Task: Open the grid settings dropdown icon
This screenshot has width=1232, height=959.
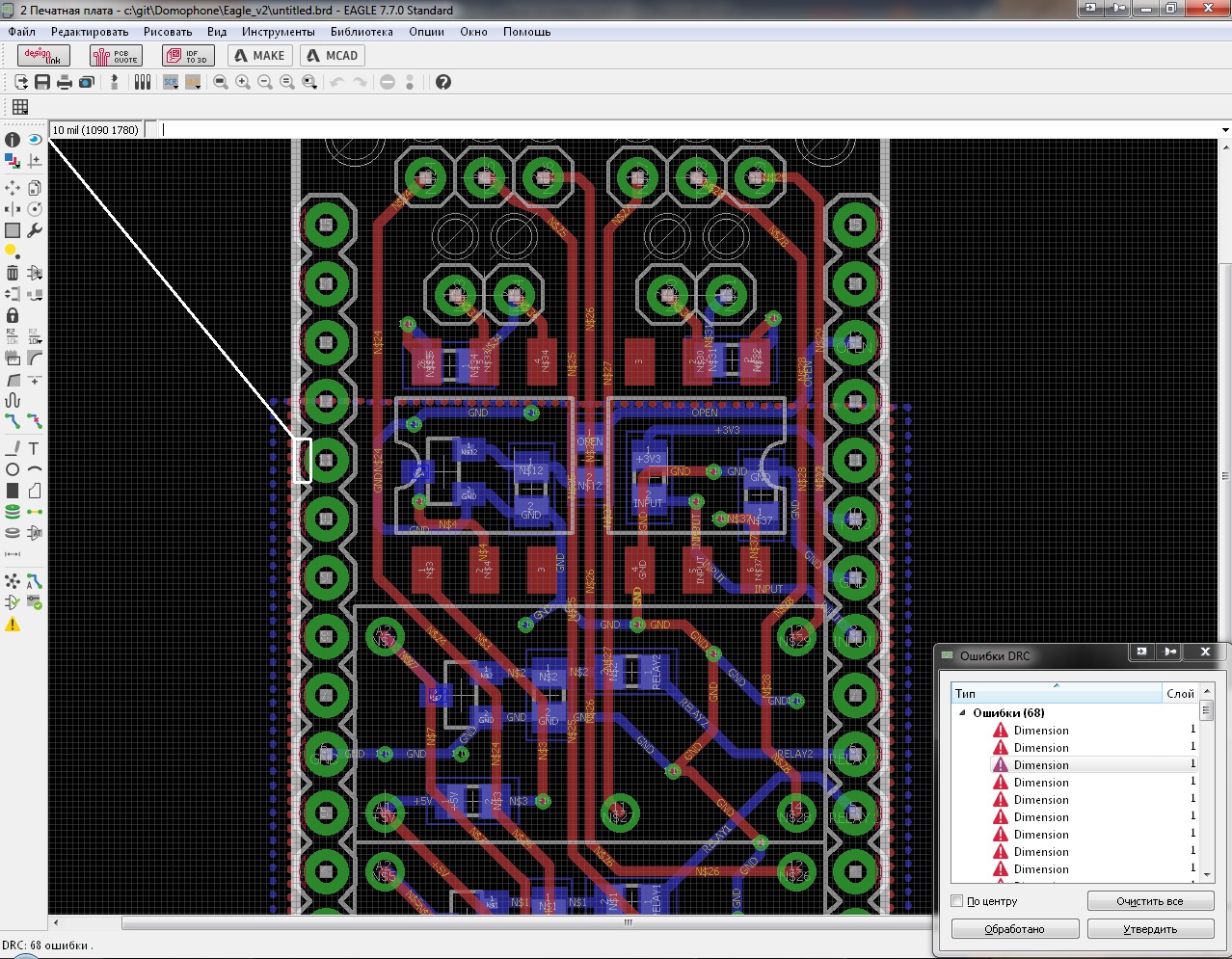Action: [20, 107]
